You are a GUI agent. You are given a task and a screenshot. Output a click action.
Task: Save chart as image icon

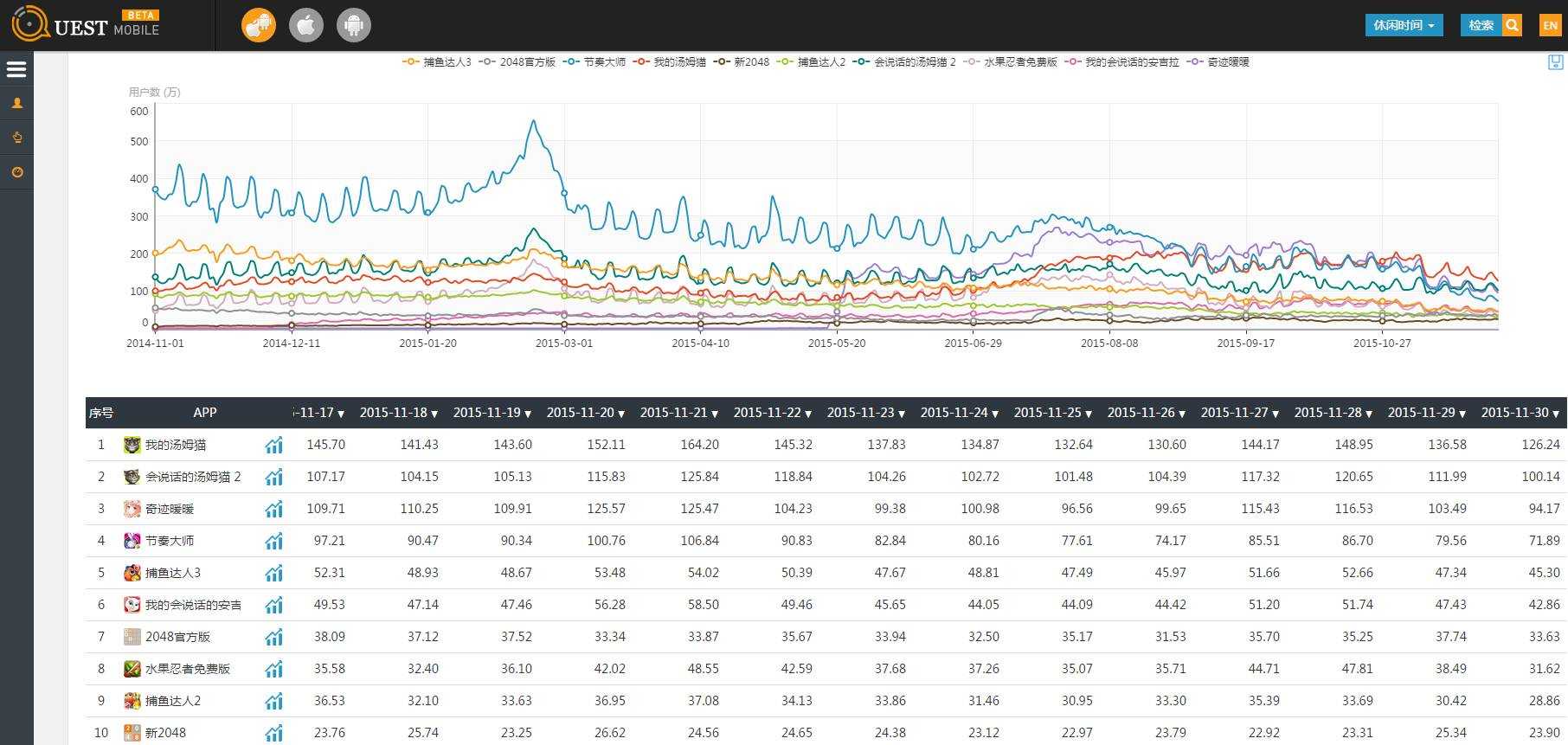[x=1555, y=62]
